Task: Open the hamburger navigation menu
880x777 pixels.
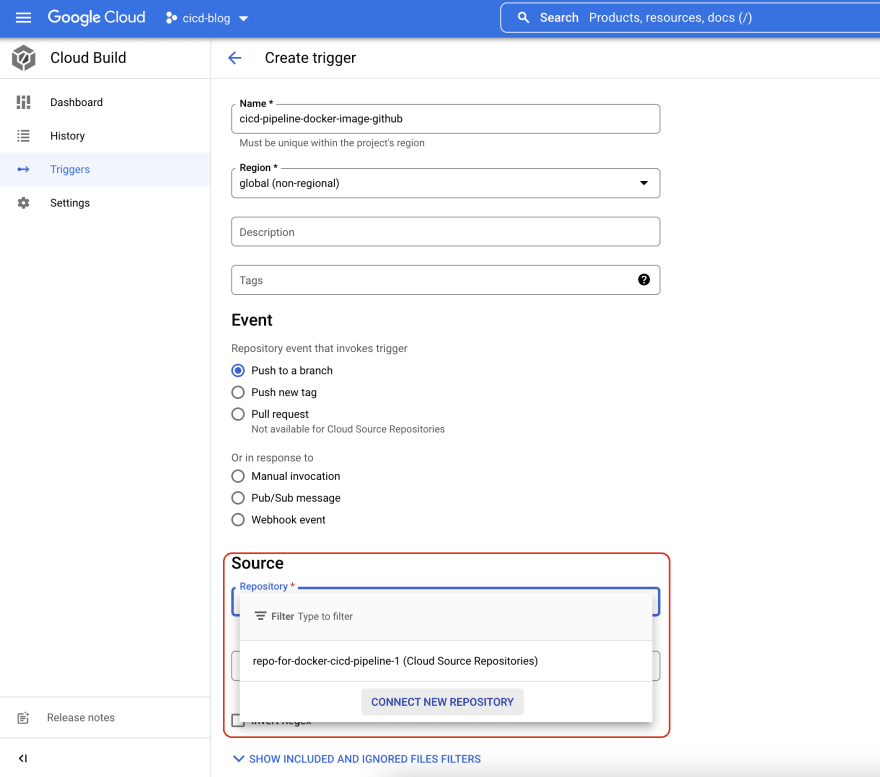Action: pyautogui.click(x=23, y=18)
